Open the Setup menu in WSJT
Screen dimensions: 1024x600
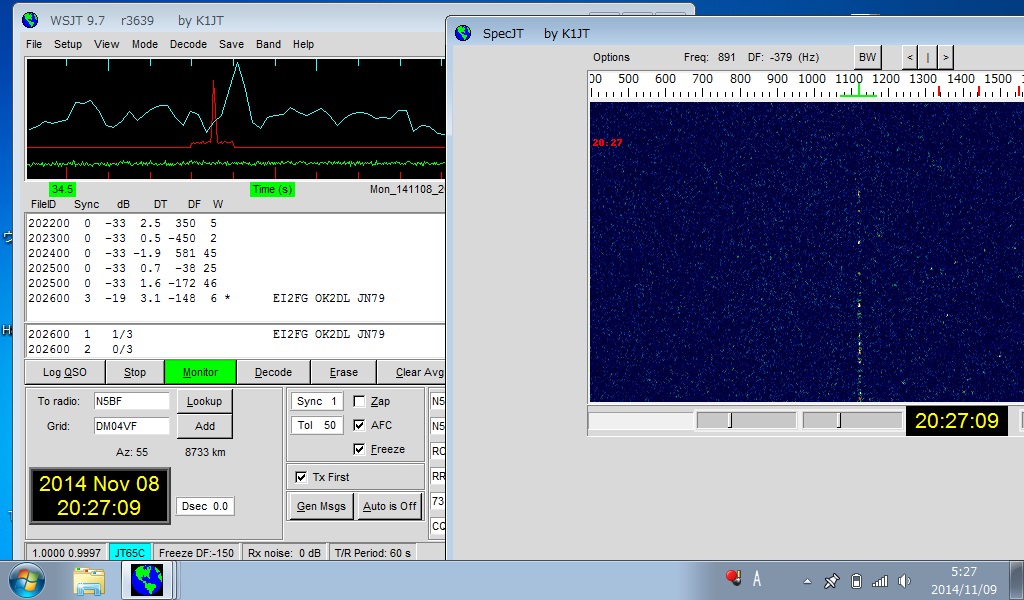click(68, 44)
